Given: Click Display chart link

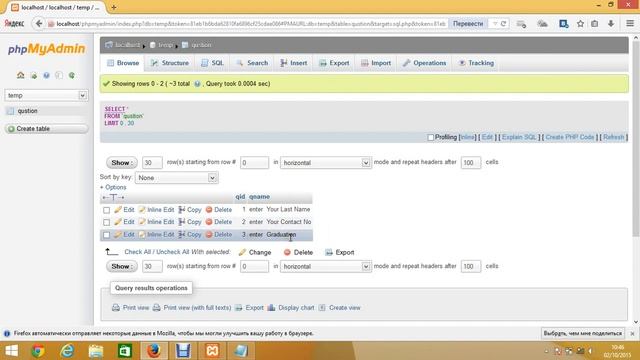Looking at the screenshot, I should (x=291, y=308).
